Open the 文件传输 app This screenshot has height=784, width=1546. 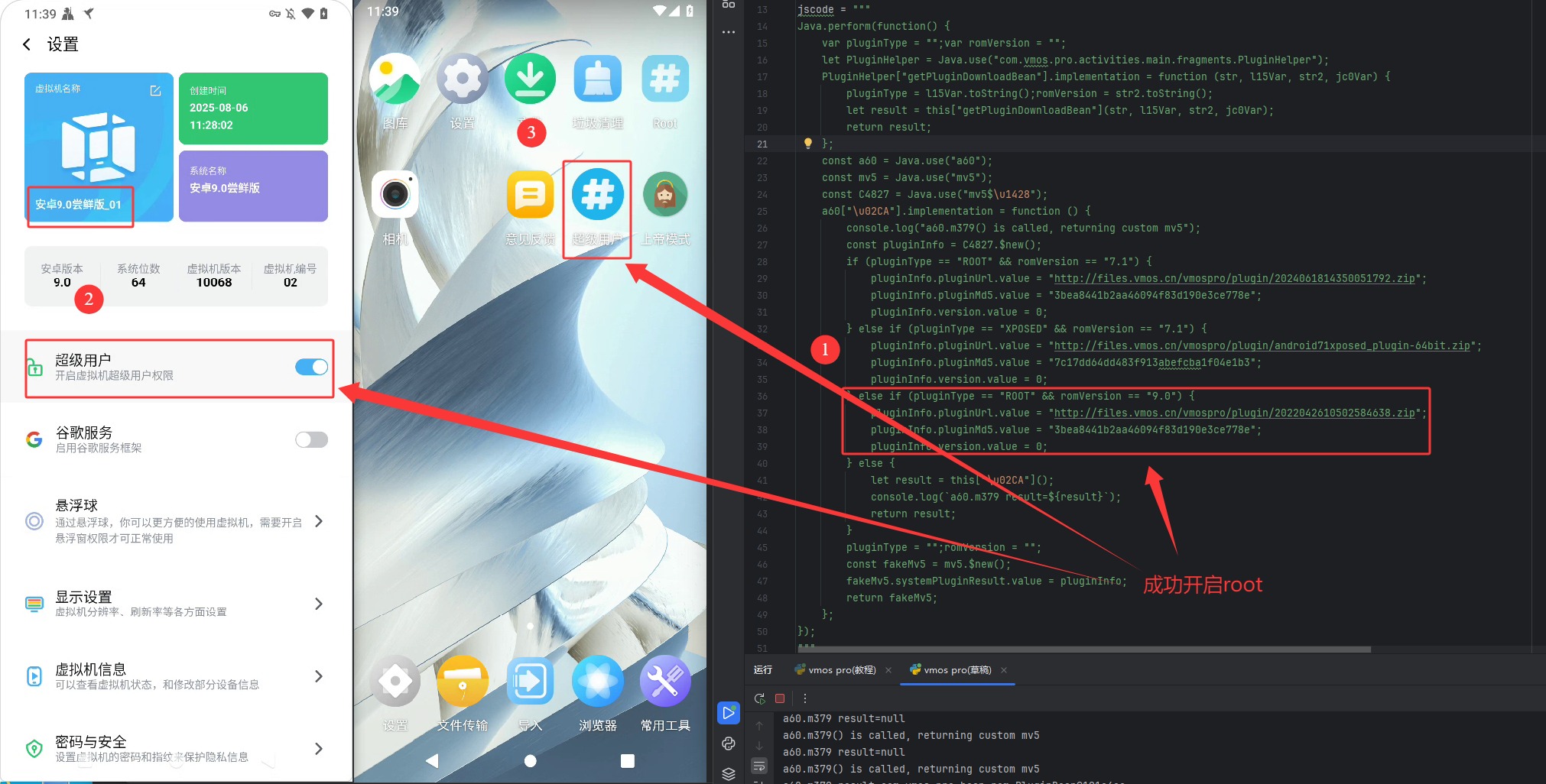tap(462, 681)
